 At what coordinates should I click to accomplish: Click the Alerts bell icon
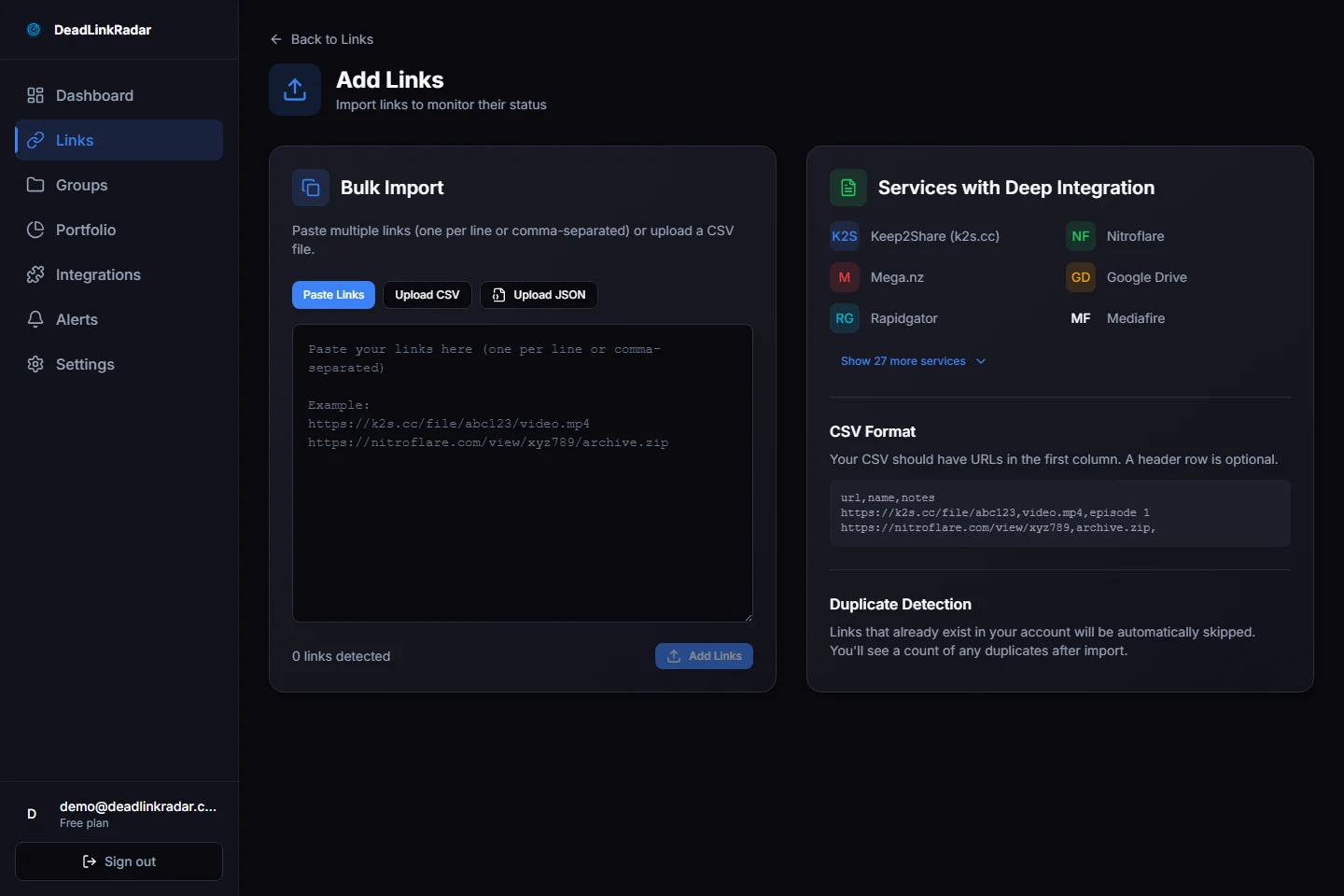coord(35,319)
